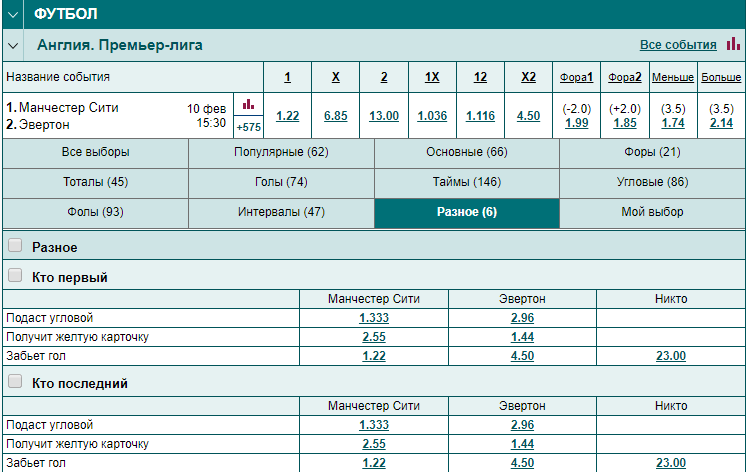This screenshot has height=472, width=746.
Task: Pick Кто последний yellow card Эвертон 1.44
Action: coord(522,444)
